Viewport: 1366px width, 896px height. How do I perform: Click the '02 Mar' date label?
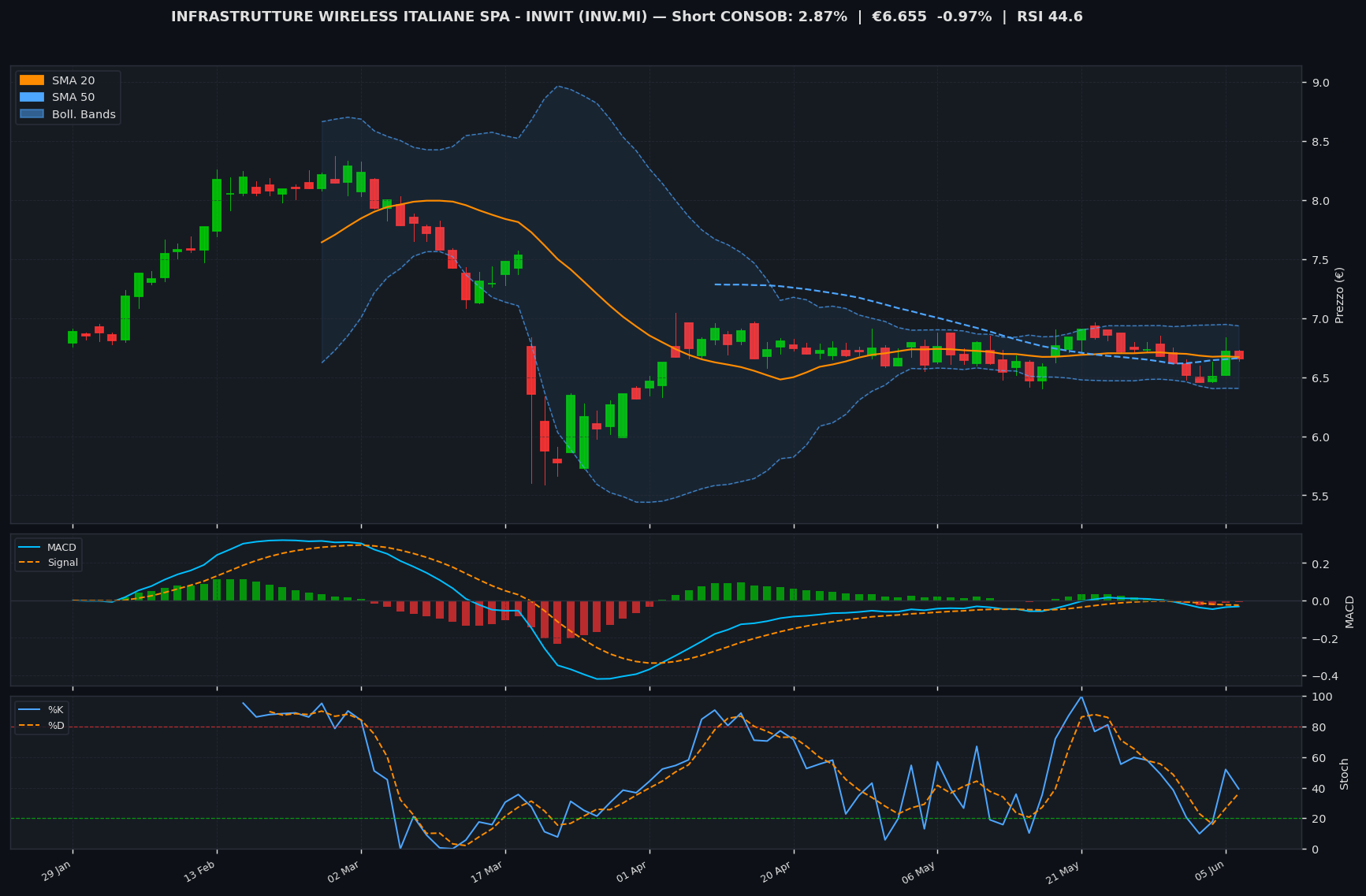344,872
